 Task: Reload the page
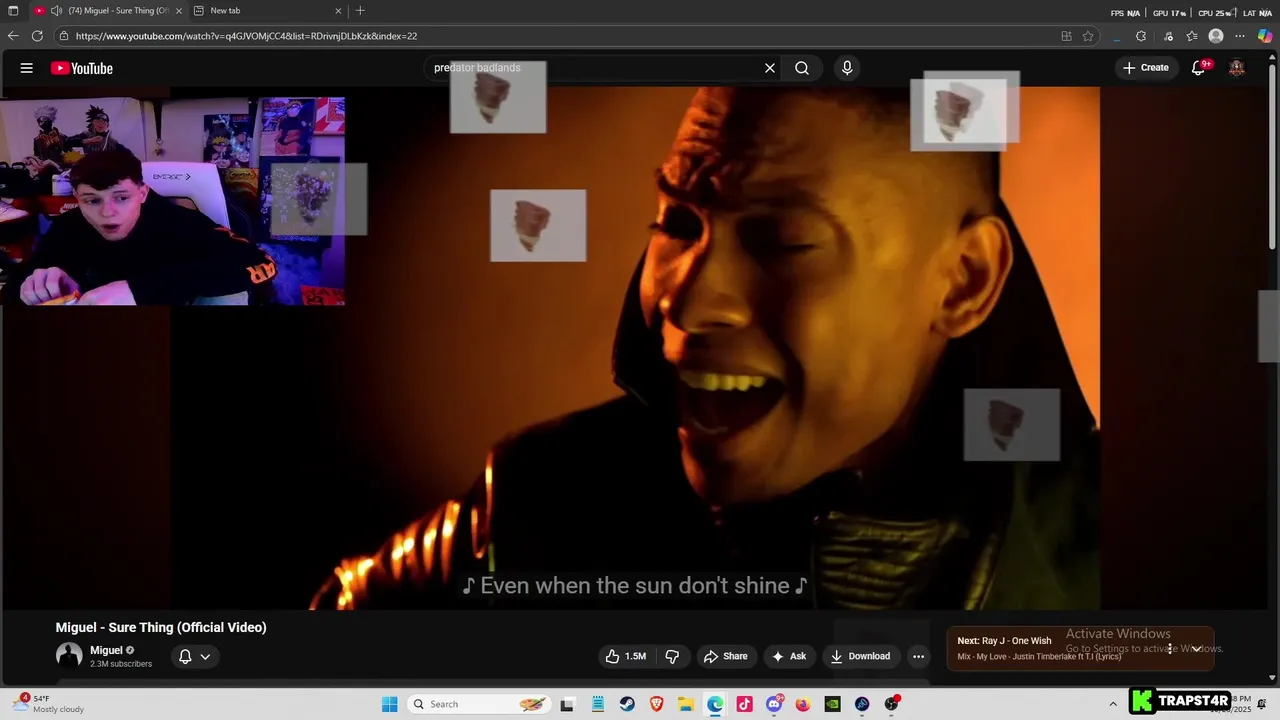(x=37, y=36)
